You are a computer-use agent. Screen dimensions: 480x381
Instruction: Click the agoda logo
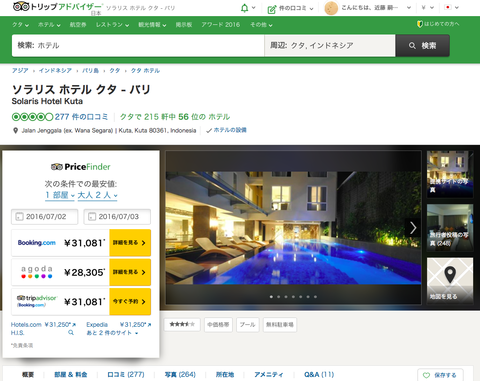tap(37, 272)
